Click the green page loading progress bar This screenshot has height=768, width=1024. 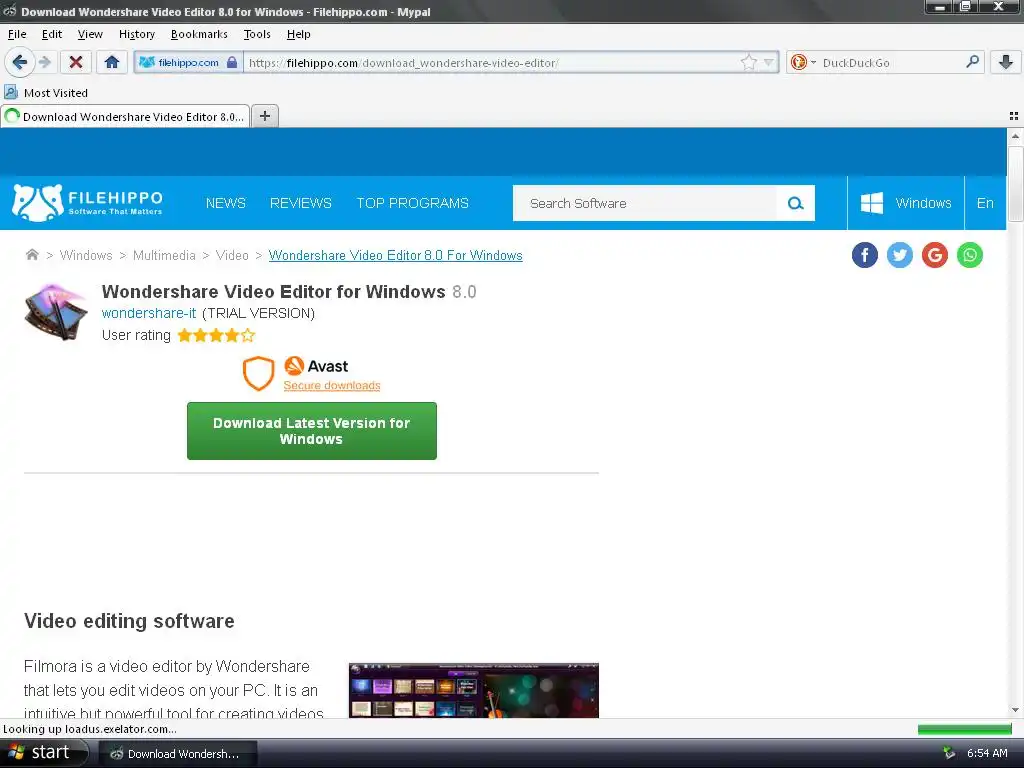964,729
